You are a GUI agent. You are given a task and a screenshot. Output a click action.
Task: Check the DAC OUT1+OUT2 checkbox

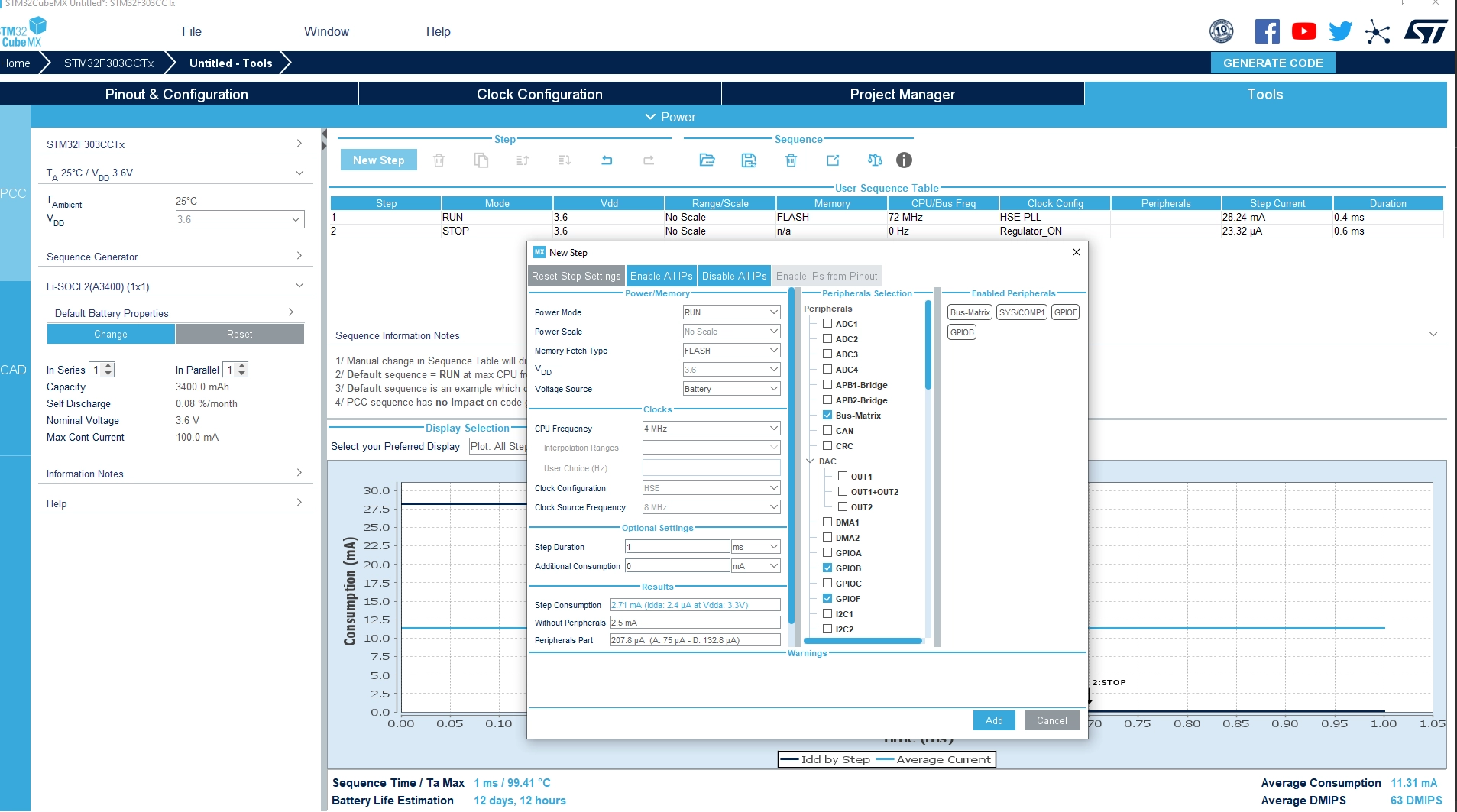tap(843, 491)
